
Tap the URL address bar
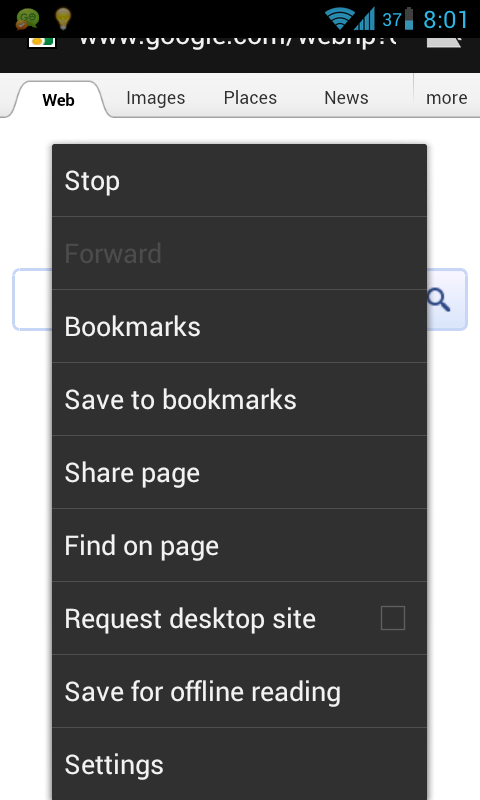238,42
